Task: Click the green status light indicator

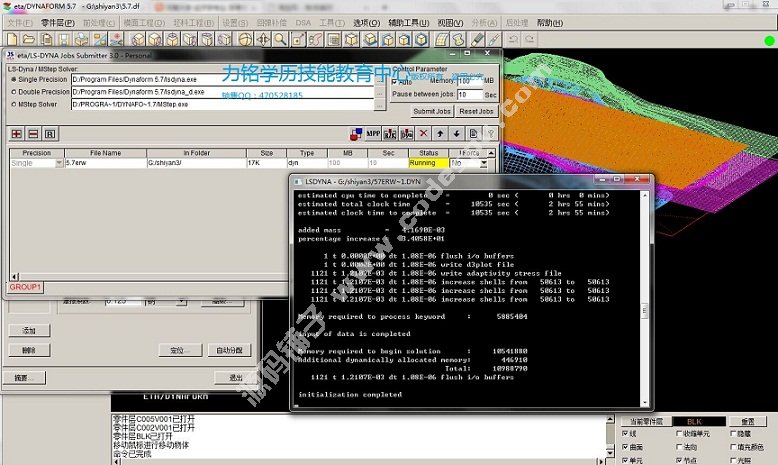Action: [769, 41]
